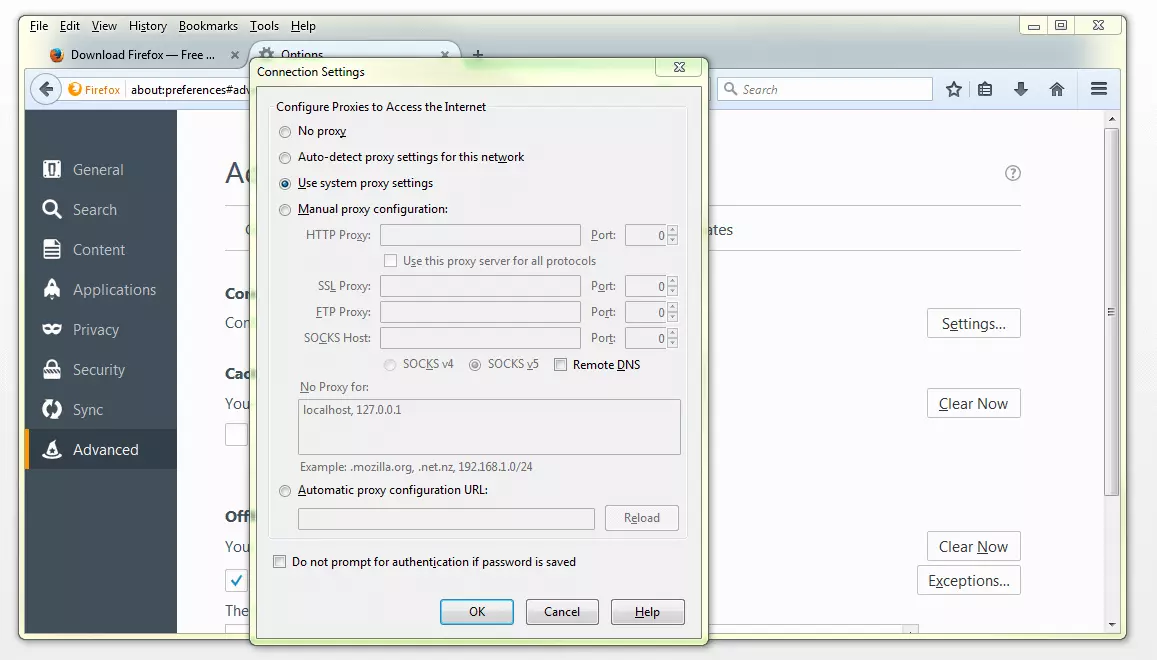The width and height of the screenshot is (1157, 660).
Task: Close the Connection Settings dialog
Action: (x=680, y=67)
